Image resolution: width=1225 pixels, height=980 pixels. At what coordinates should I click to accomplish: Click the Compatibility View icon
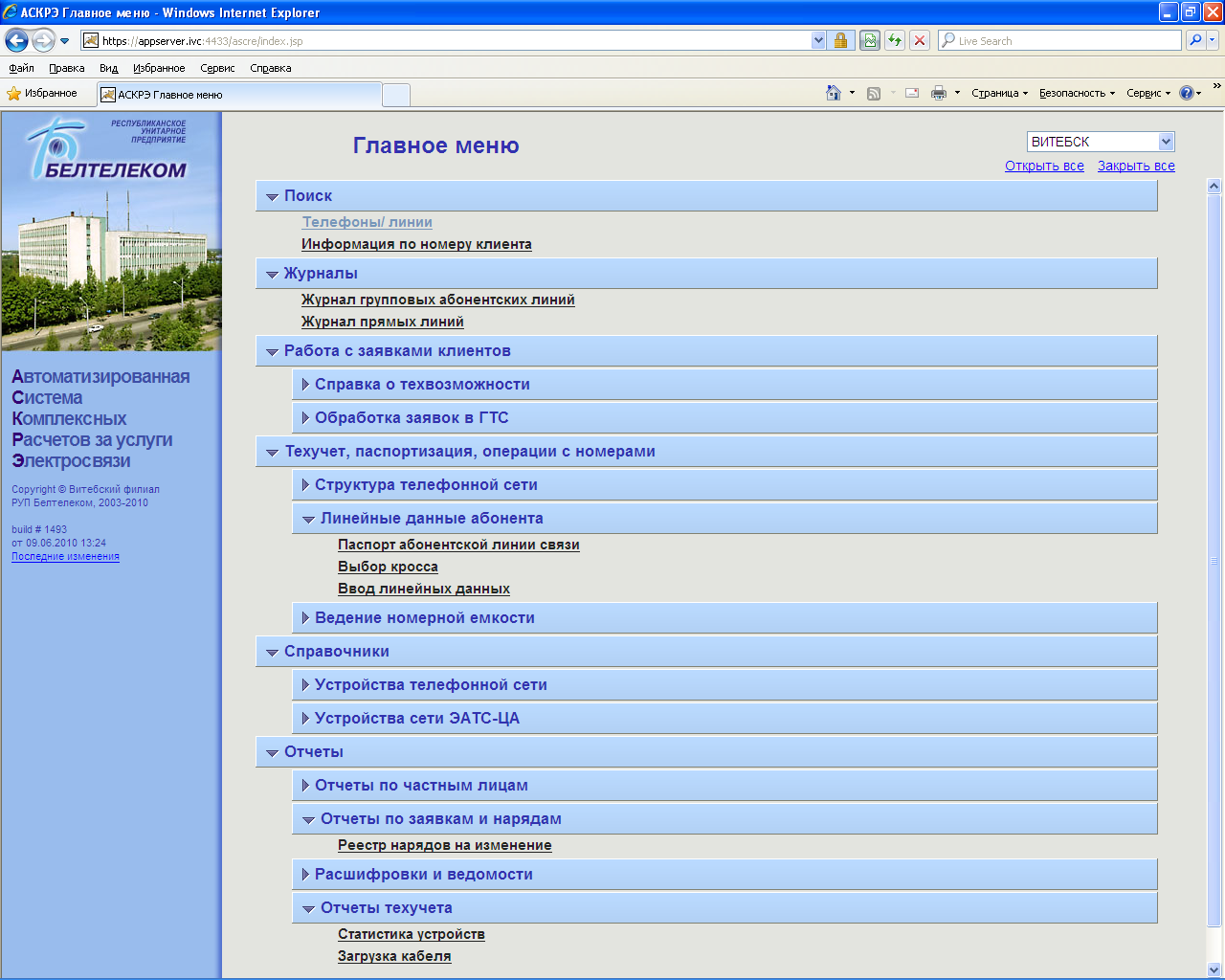870,40
